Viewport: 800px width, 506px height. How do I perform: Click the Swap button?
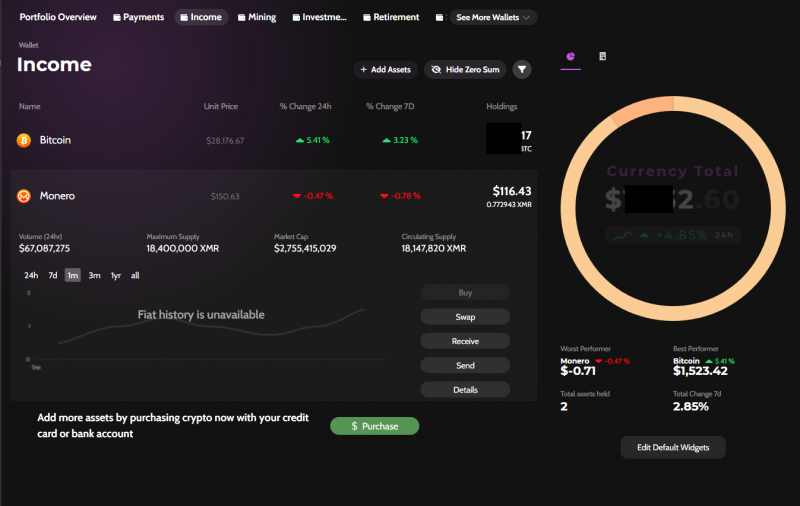pyautogui.click(x=465, y=317)
